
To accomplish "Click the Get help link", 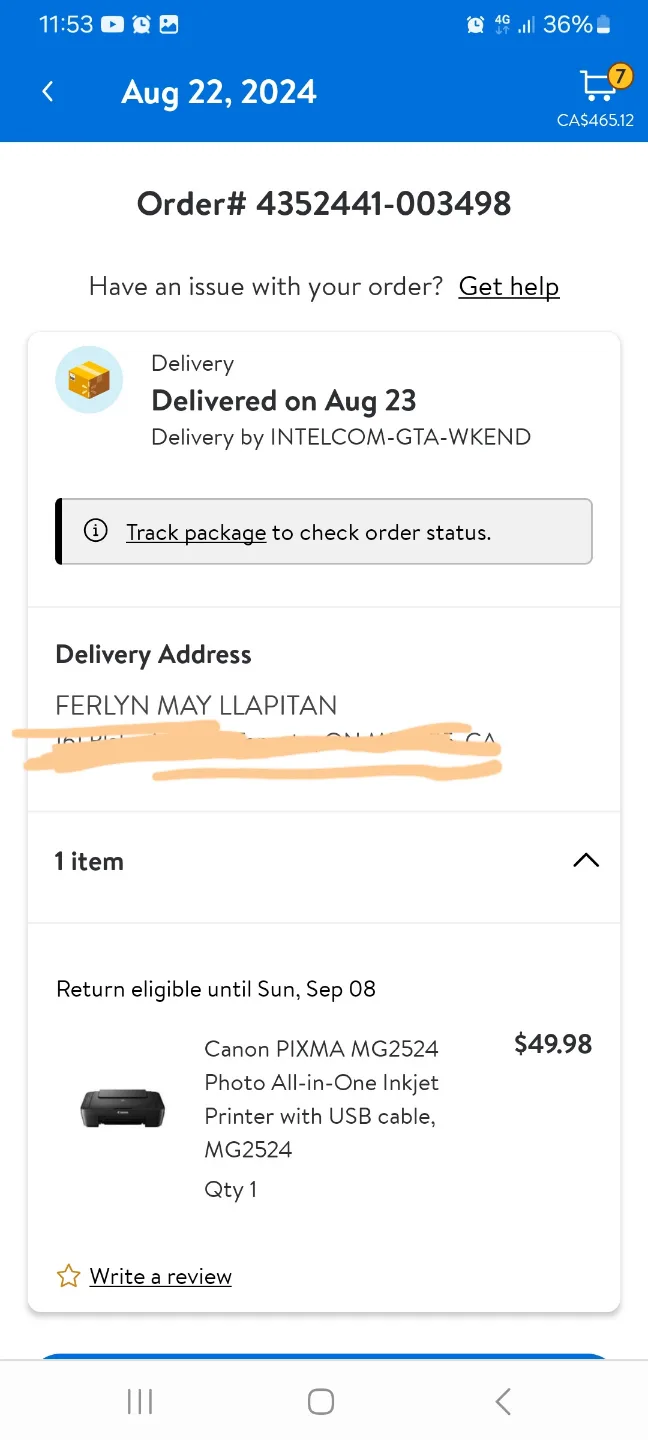I will [x=509, y=287].
